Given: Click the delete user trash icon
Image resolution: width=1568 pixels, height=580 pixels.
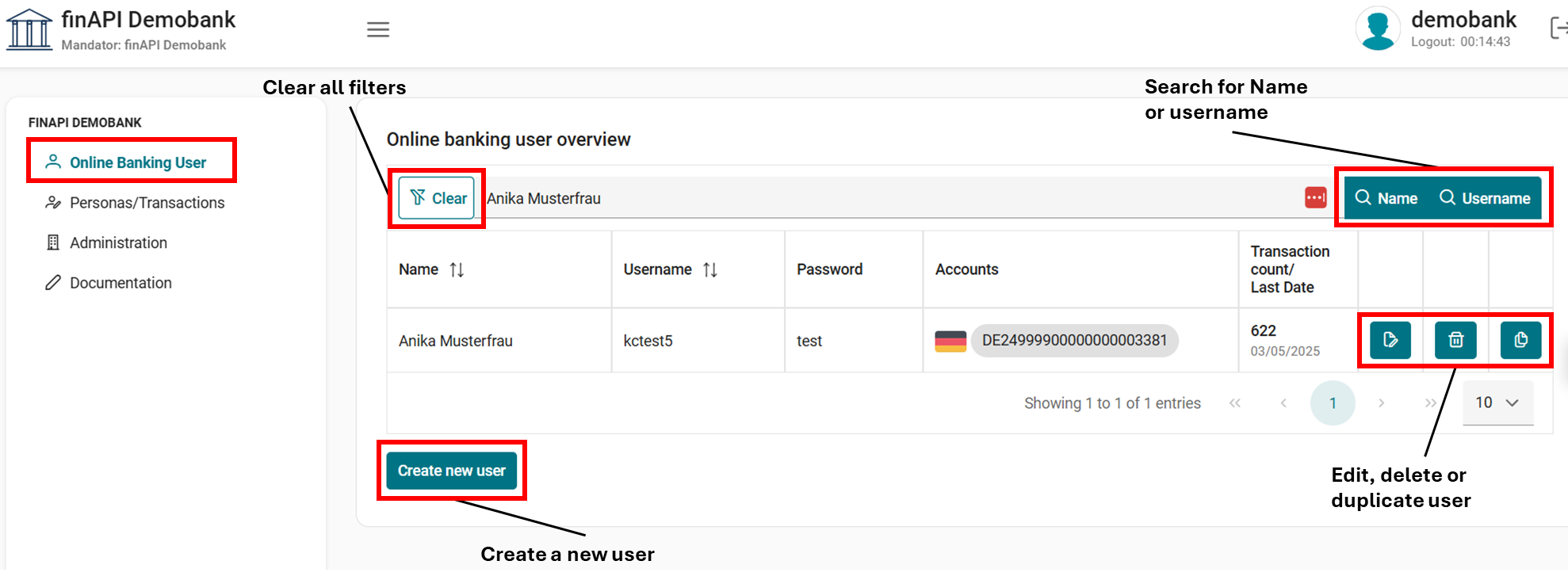Looking at the screenshot, I should (x=1455, y=340).
